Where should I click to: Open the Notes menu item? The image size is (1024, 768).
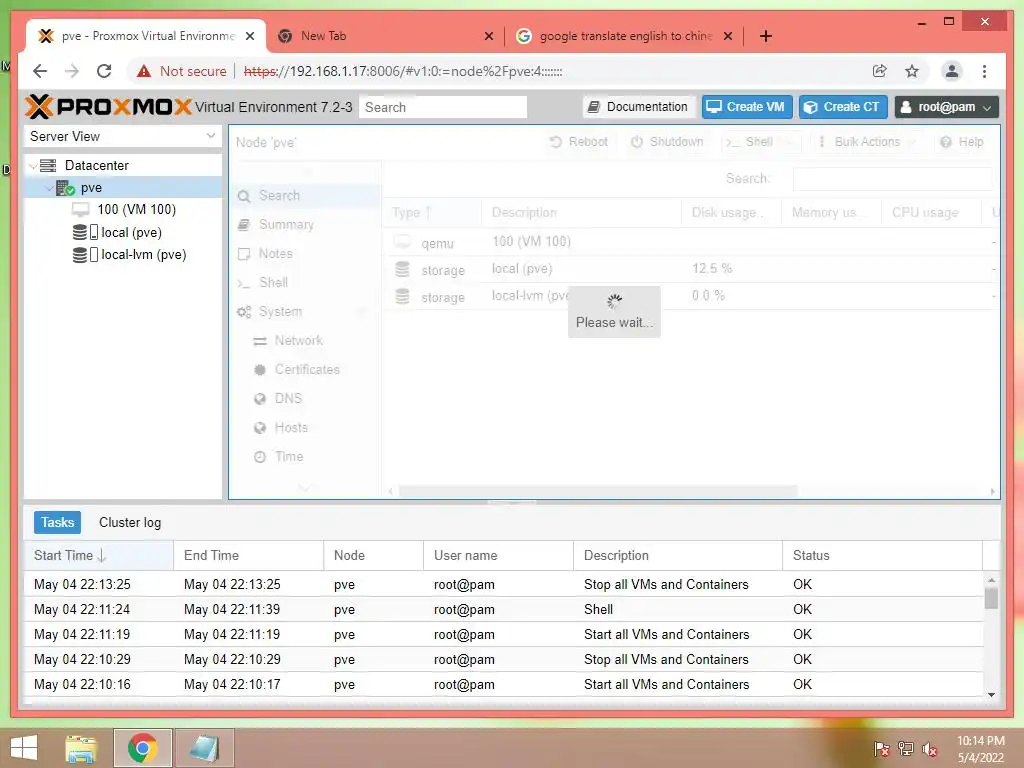pyautogui.click(x=305, y=253)
